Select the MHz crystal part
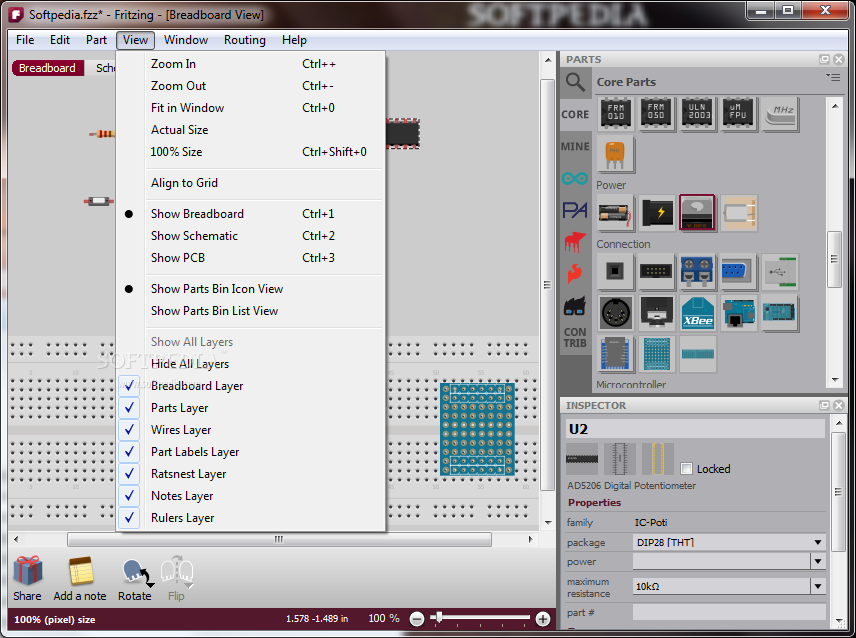Viewport: 856px width, 638px height. (x=780, y=114)
